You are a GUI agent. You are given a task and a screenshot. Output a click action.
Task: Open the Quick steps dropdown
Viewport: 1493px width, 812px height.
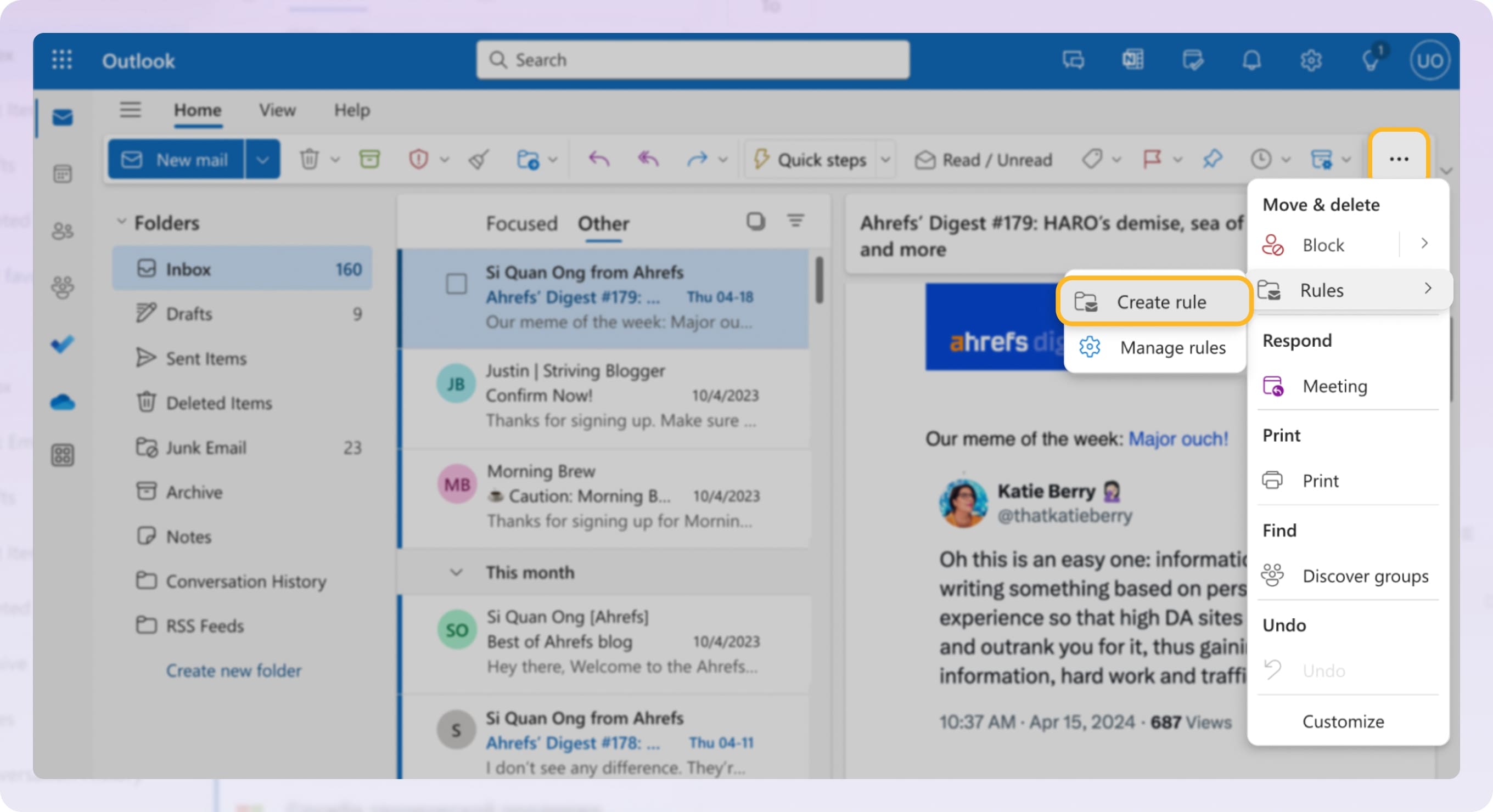886,159
